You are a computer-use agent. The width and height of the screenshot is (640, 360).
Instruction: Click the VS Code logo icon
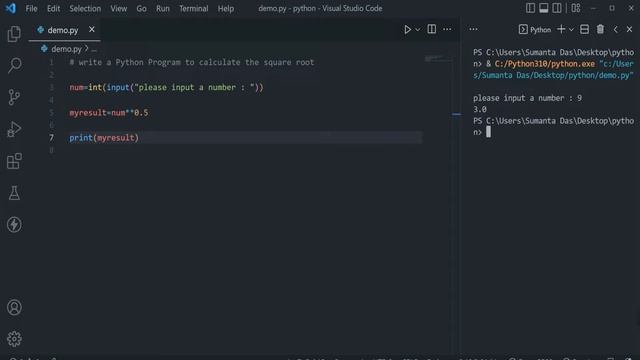coord(10,8)
